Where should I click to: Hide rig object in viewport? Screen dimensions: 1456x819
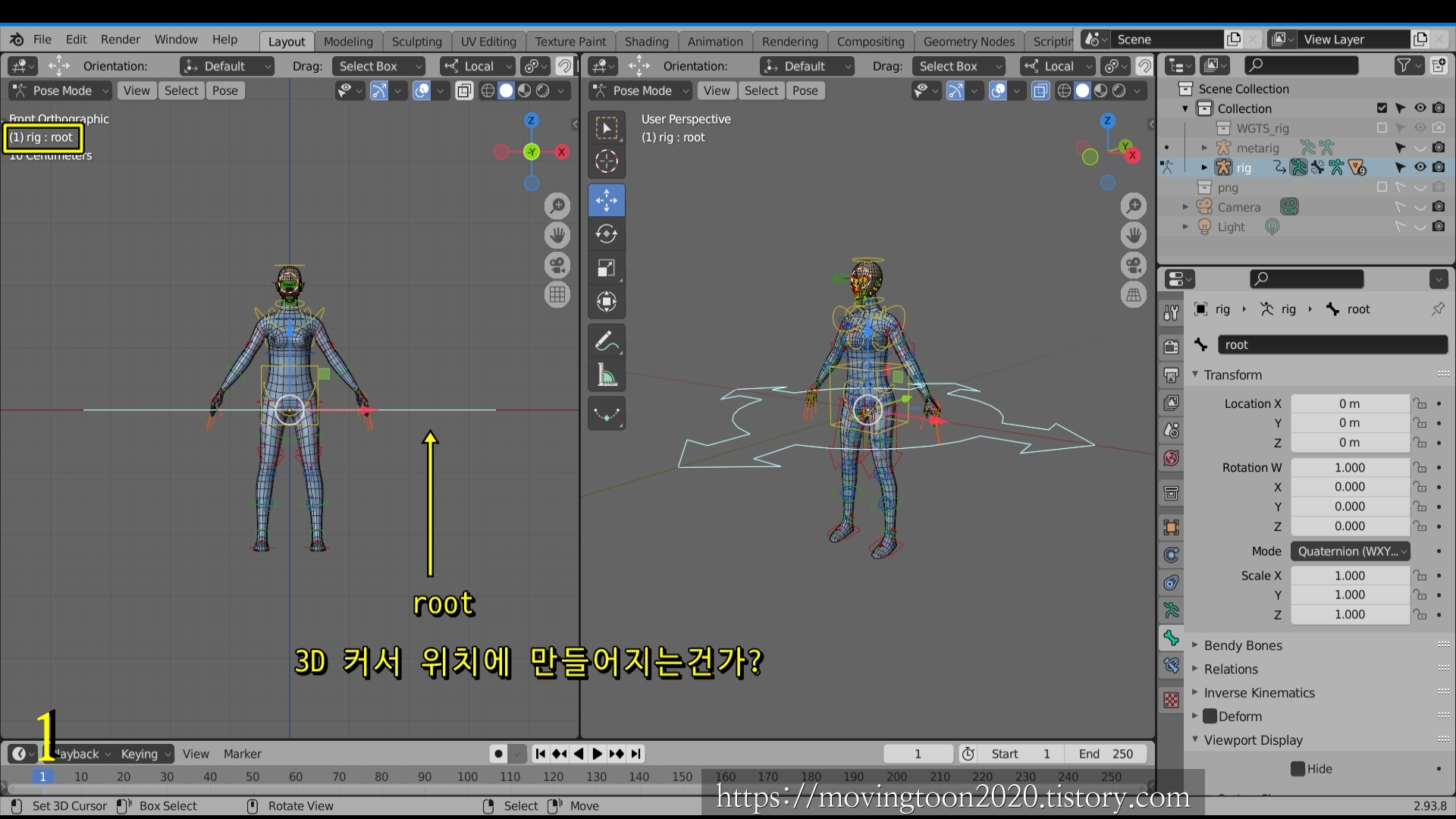pos(1420,168)
